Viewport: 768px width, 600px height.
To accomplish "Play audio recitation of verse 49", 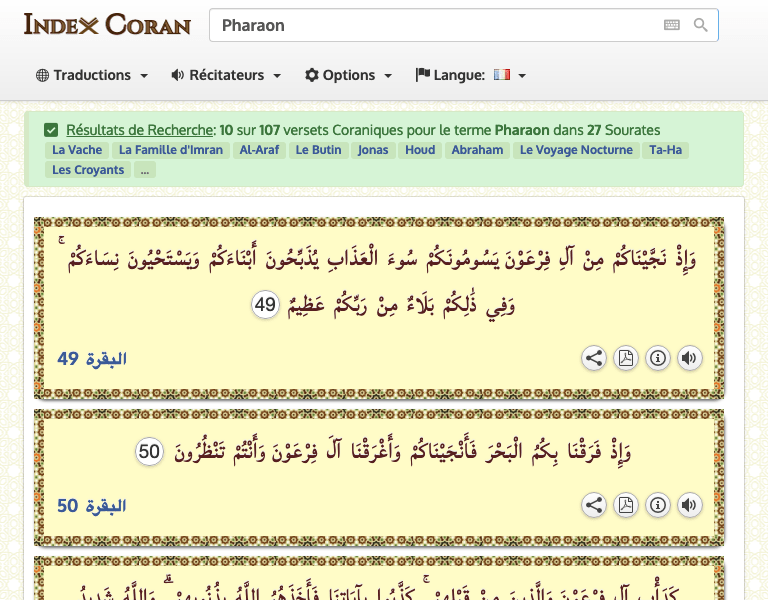I will [x=689, y=358].
